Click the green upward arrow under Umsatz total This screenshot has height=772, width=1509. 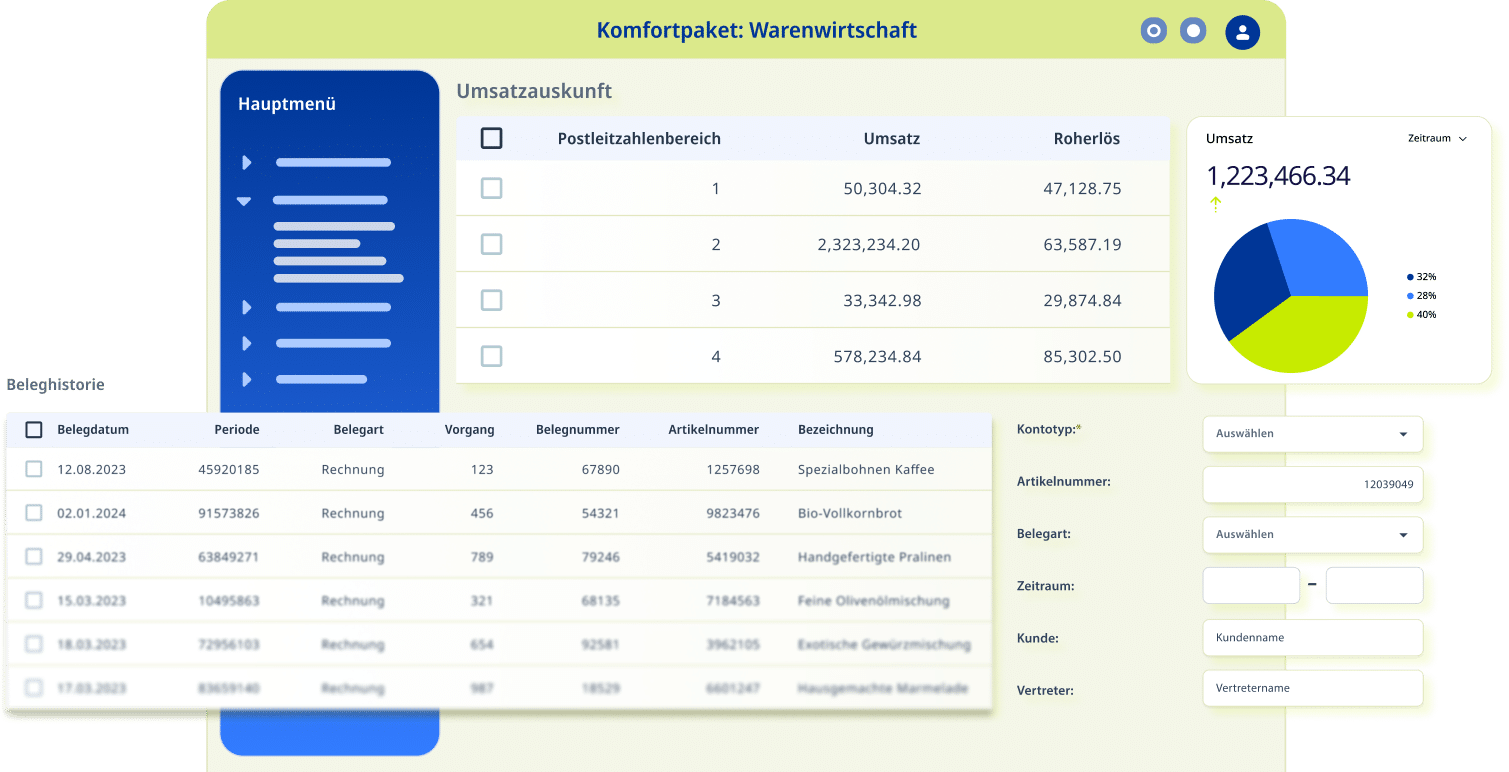1216,204
